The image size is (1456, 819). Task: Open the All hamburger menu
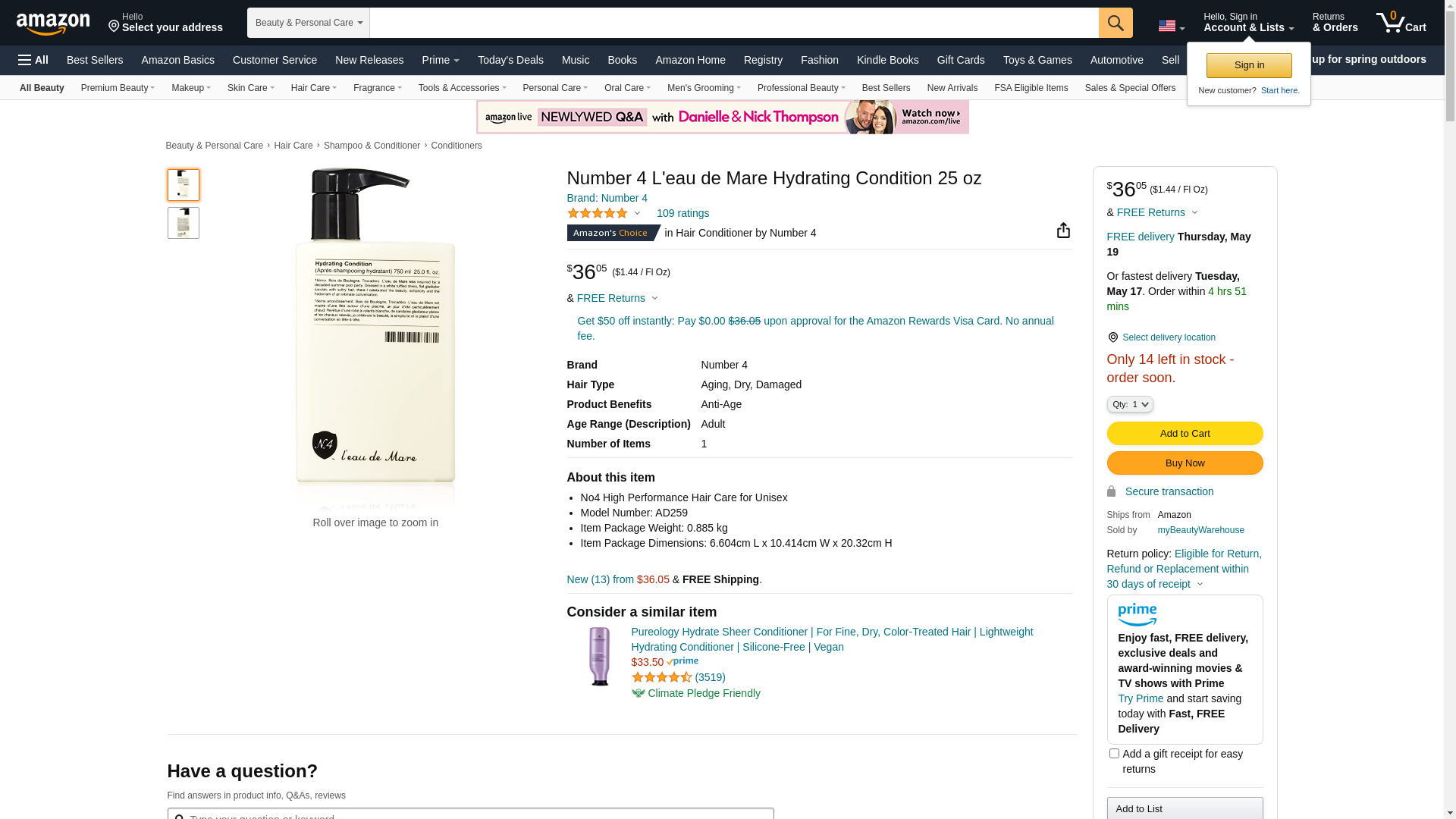pyautogui.click(x=33, y=60)
